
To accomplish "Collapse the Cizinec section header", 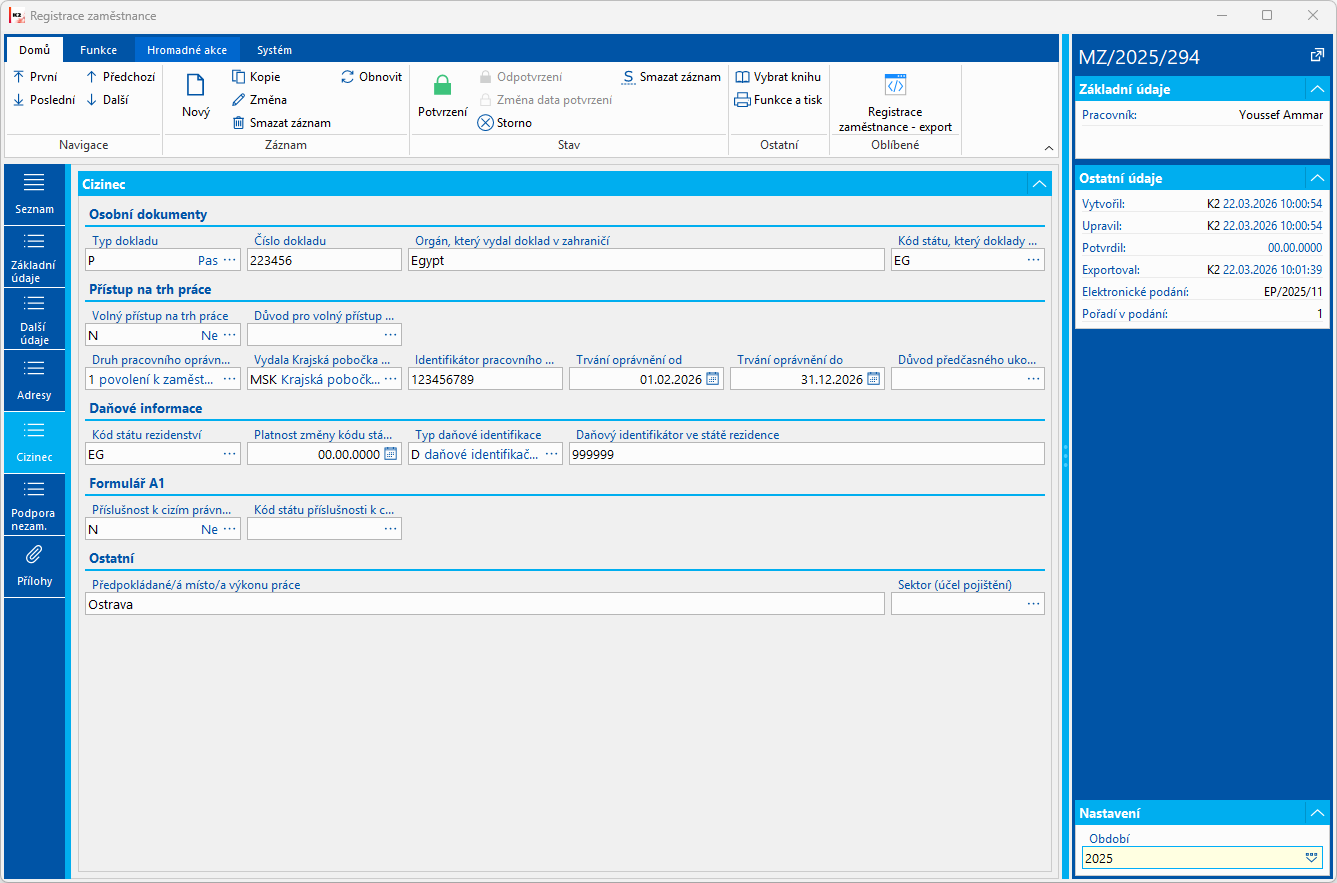I will pyautogui.click(x=1039, y=184).
